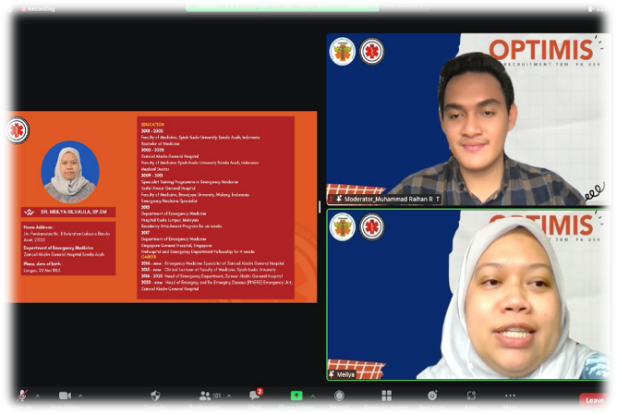Open the Apps panel
The width and height of the screenshot is (617, 414).
pyautogui.click(x=471, y=397)
